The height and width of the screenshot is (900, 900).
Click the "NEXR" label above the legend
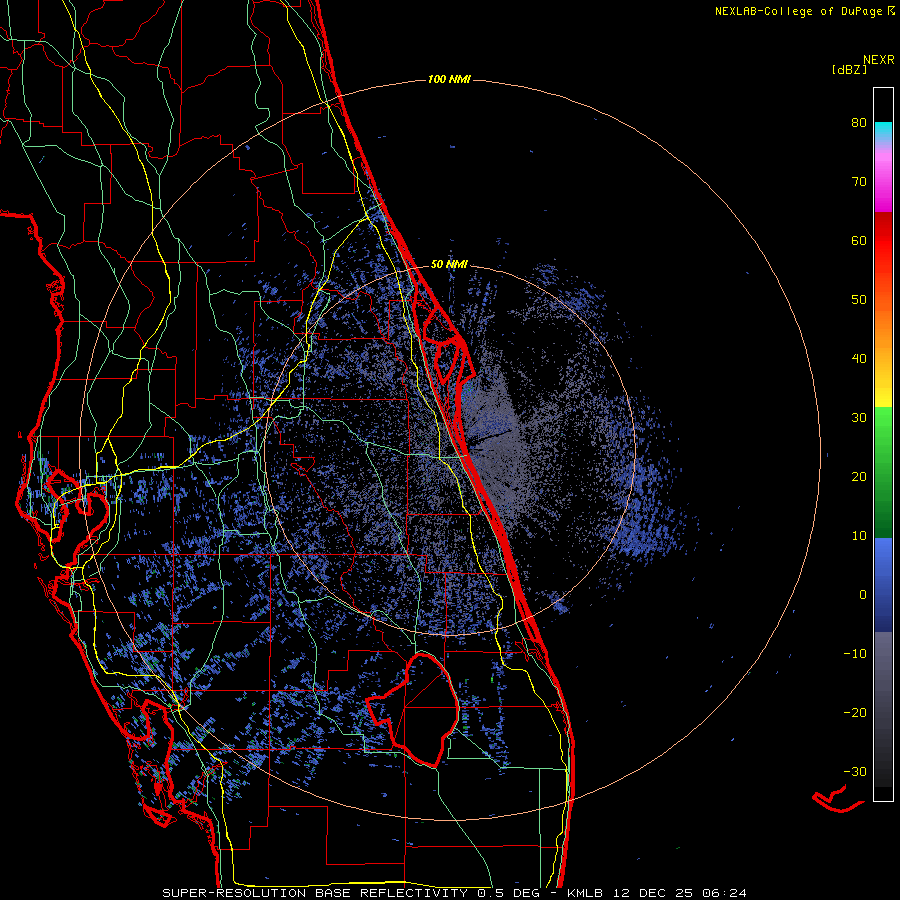(879, 60)
